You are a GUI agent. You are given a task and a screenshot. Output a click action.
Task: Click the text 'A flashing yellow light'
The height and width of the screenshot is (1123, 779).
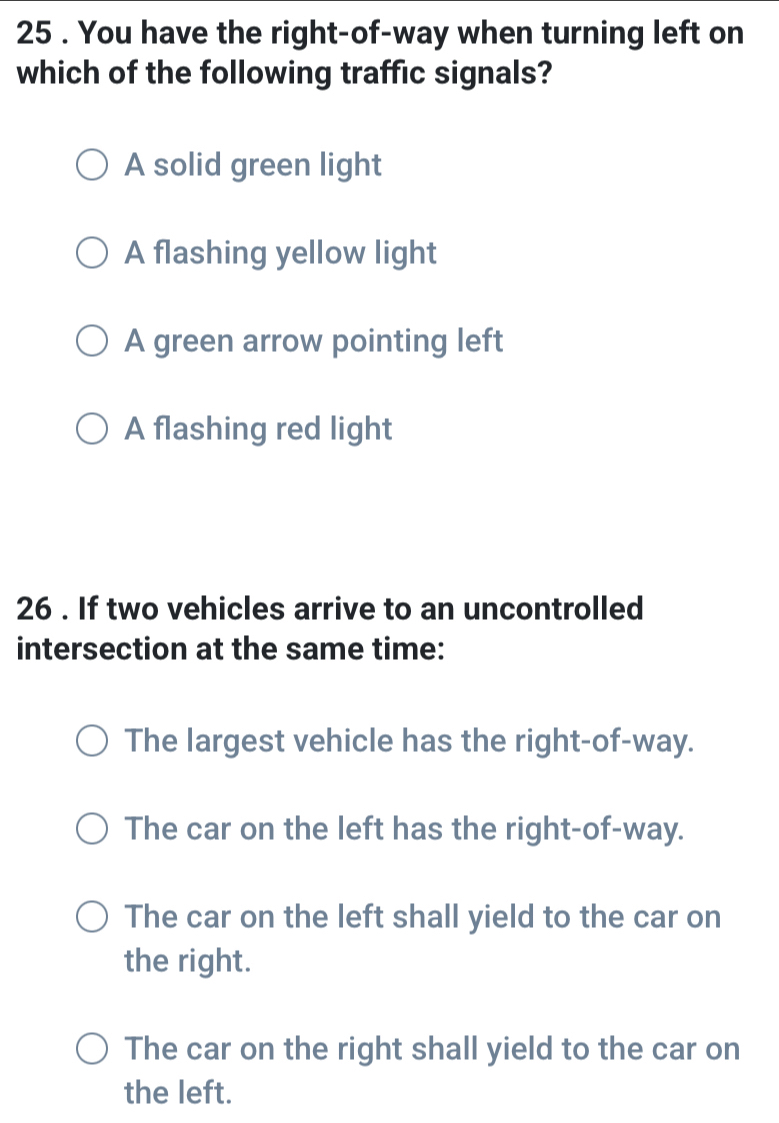click(280, 252)
